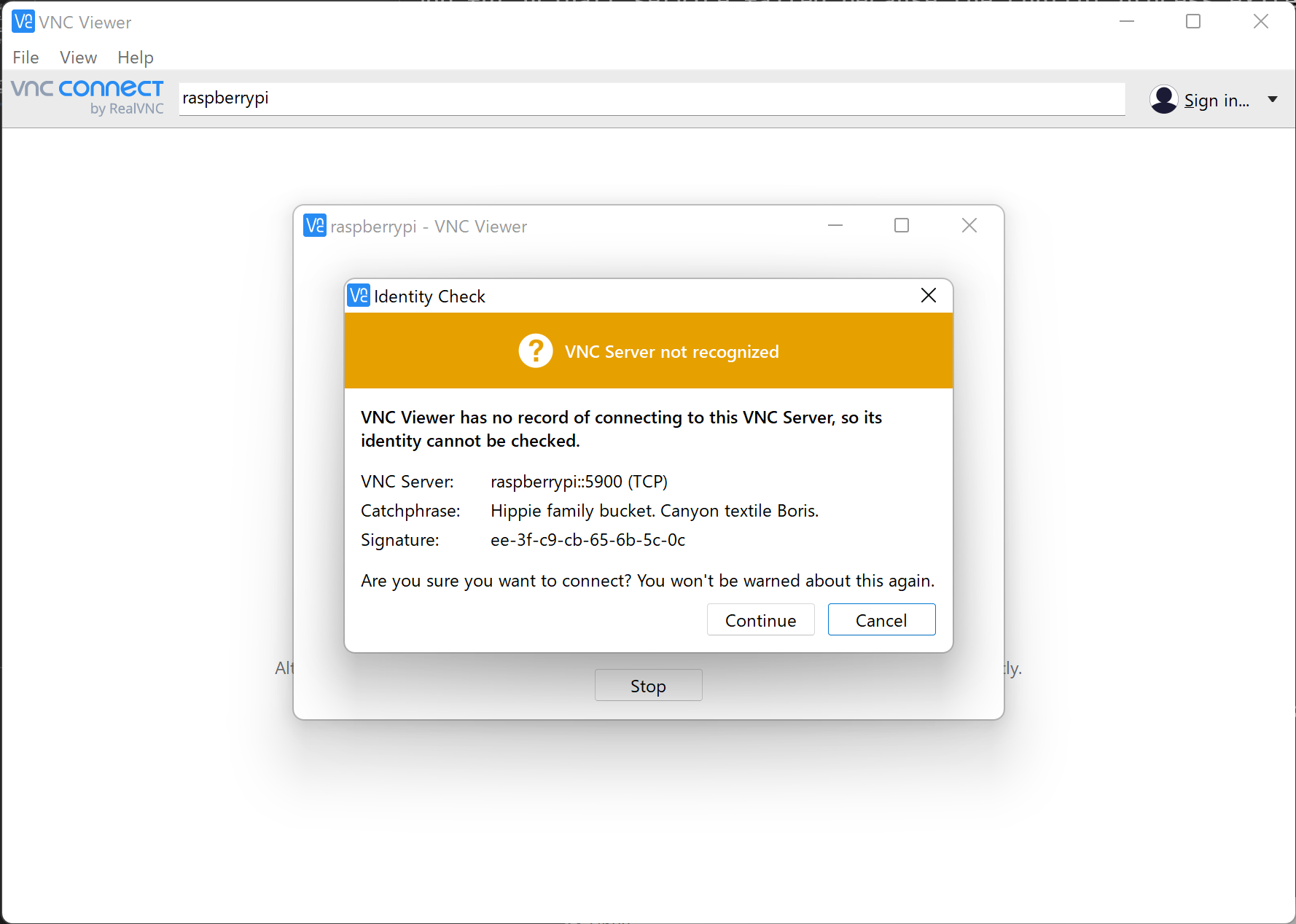
Task: Click the VNC icon on Identity Check dialog
Action: click(x=358, y=296)
